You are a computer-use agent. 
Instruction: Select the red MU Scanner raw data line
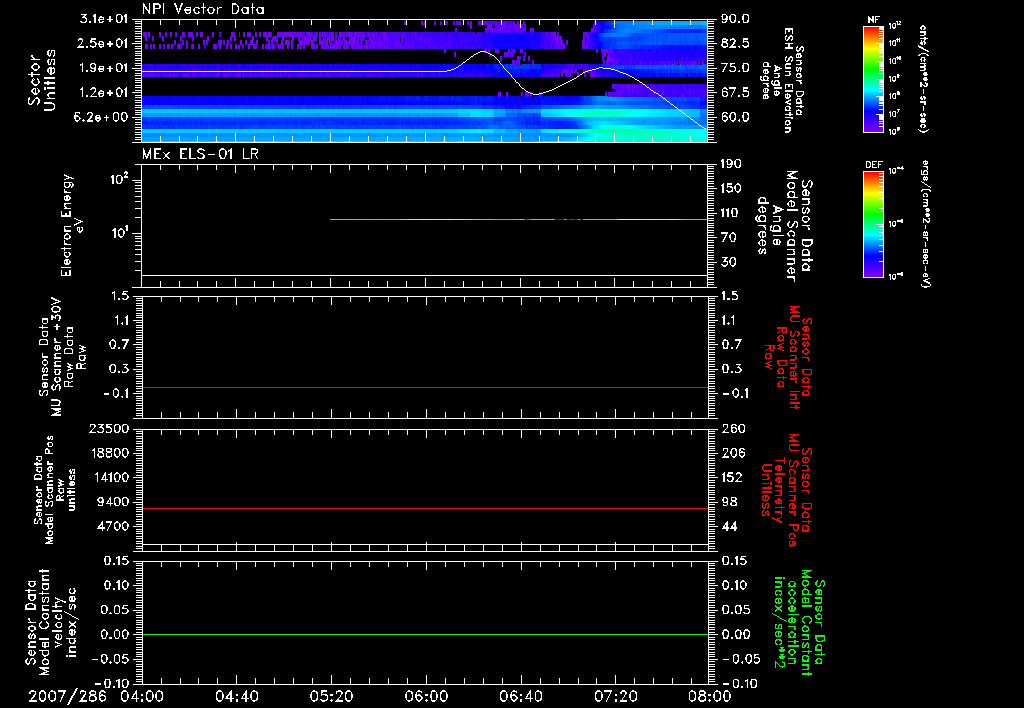pyautogui.click(x=424, y=387)
